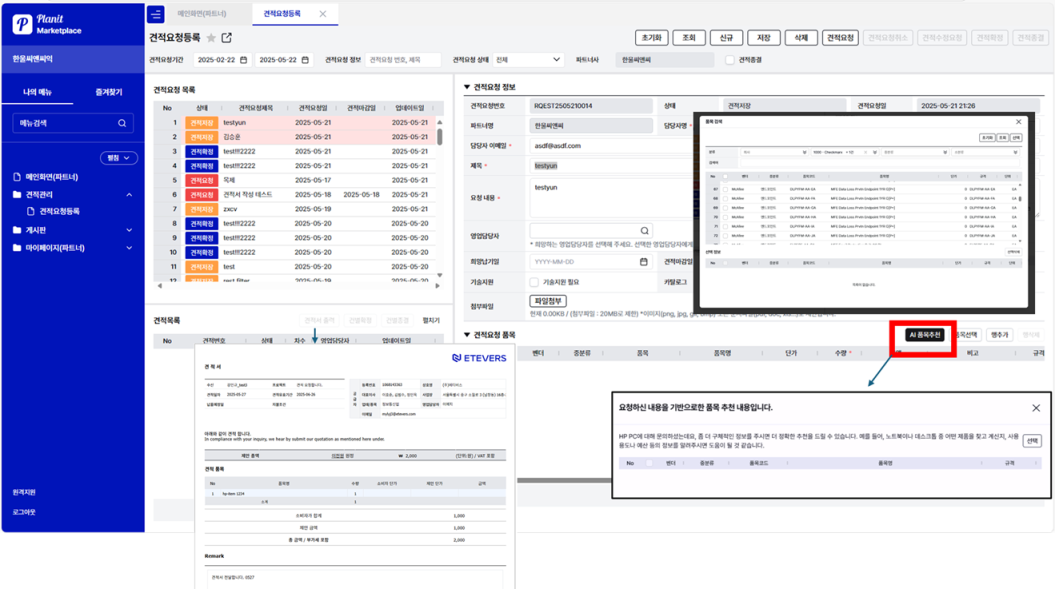1055x589 pixels.
Task: Open page in new window icon
Action: [227, 38]
